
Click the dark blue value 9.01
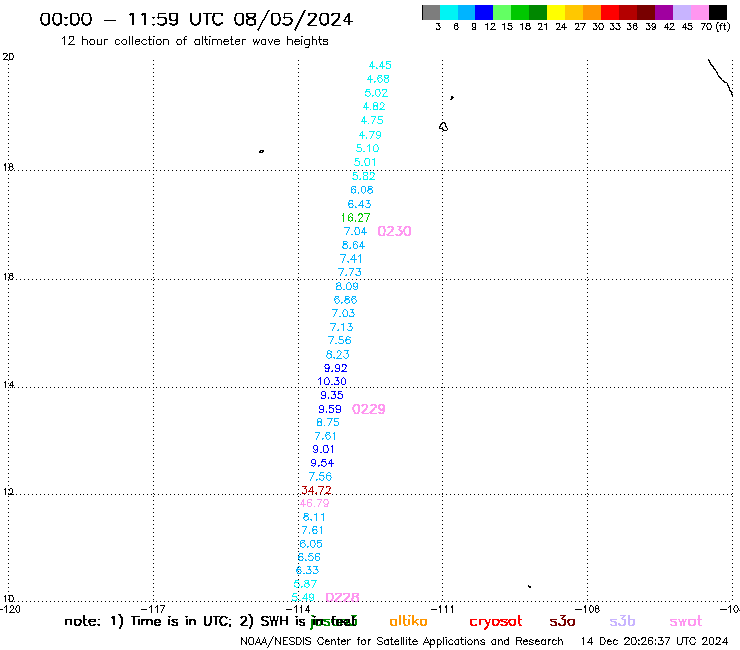pos(323,449)
